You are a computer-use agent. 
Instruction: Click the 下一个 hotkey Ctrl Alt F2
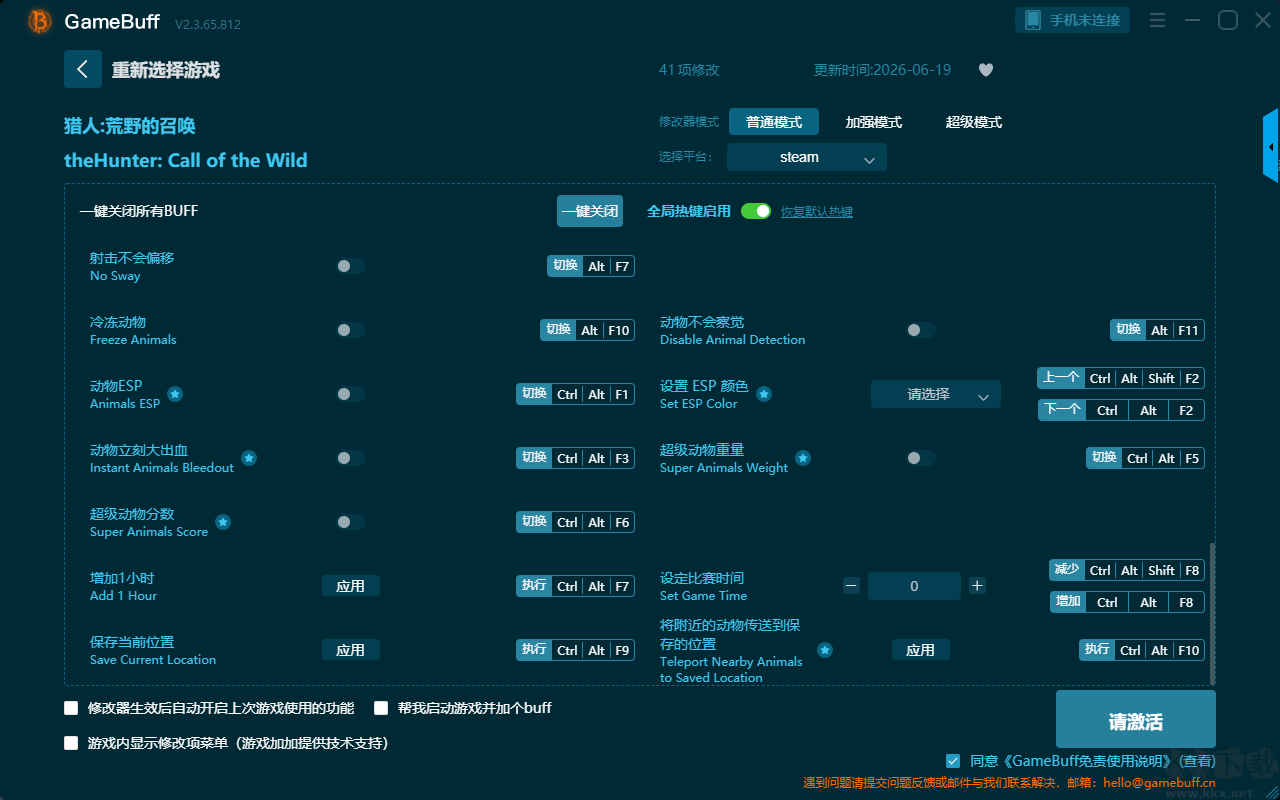[x=1121, y=410]
